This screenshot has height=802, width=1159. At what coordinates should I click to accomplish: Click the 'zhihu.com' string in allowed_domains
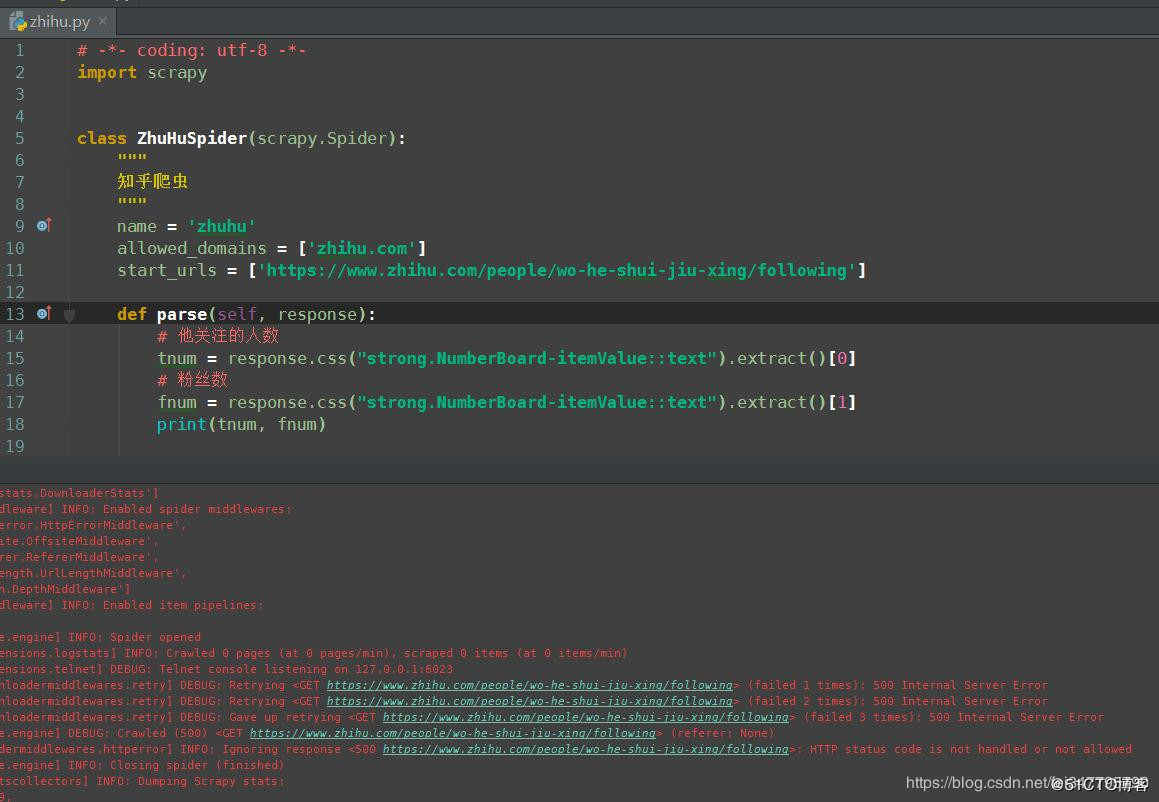click(362, 248)
